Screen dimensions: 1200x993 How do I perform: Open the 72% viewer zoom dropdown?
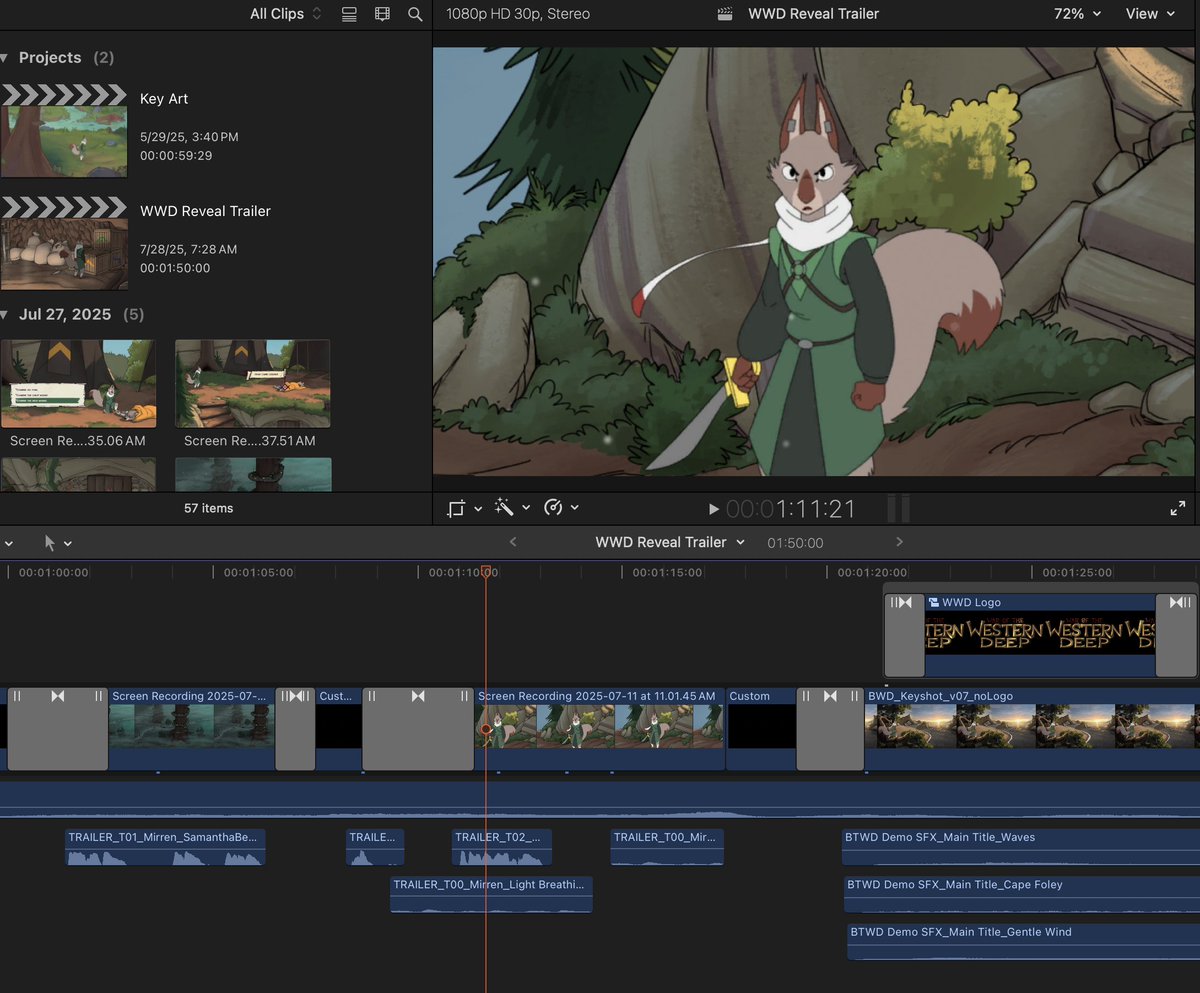[x=1077, y=14]
